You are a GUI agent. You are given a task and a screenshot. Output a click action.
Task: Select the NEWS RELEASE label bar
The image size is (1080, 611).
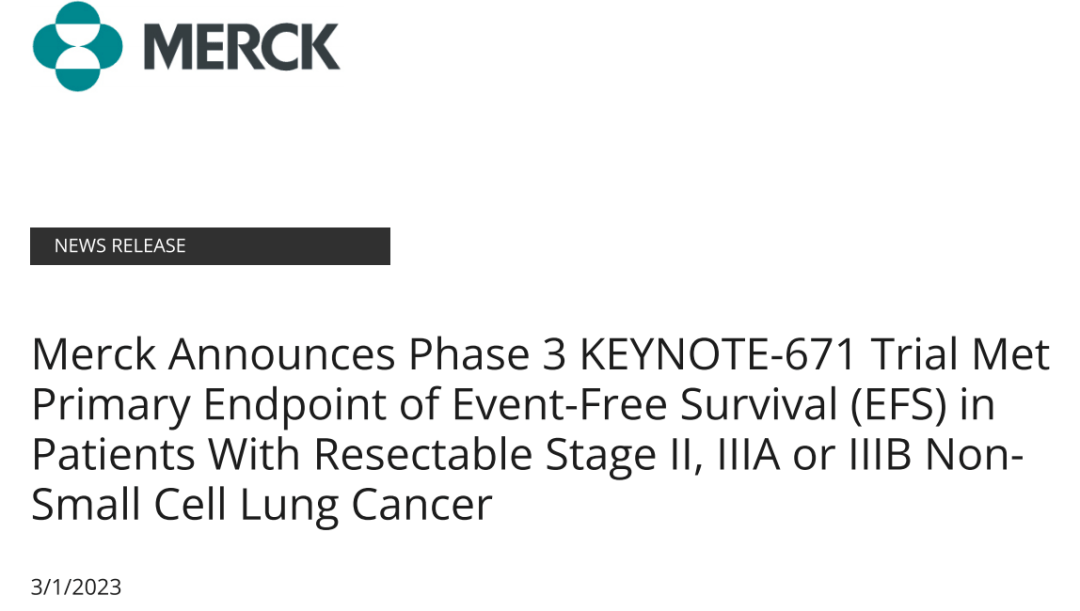209,246
